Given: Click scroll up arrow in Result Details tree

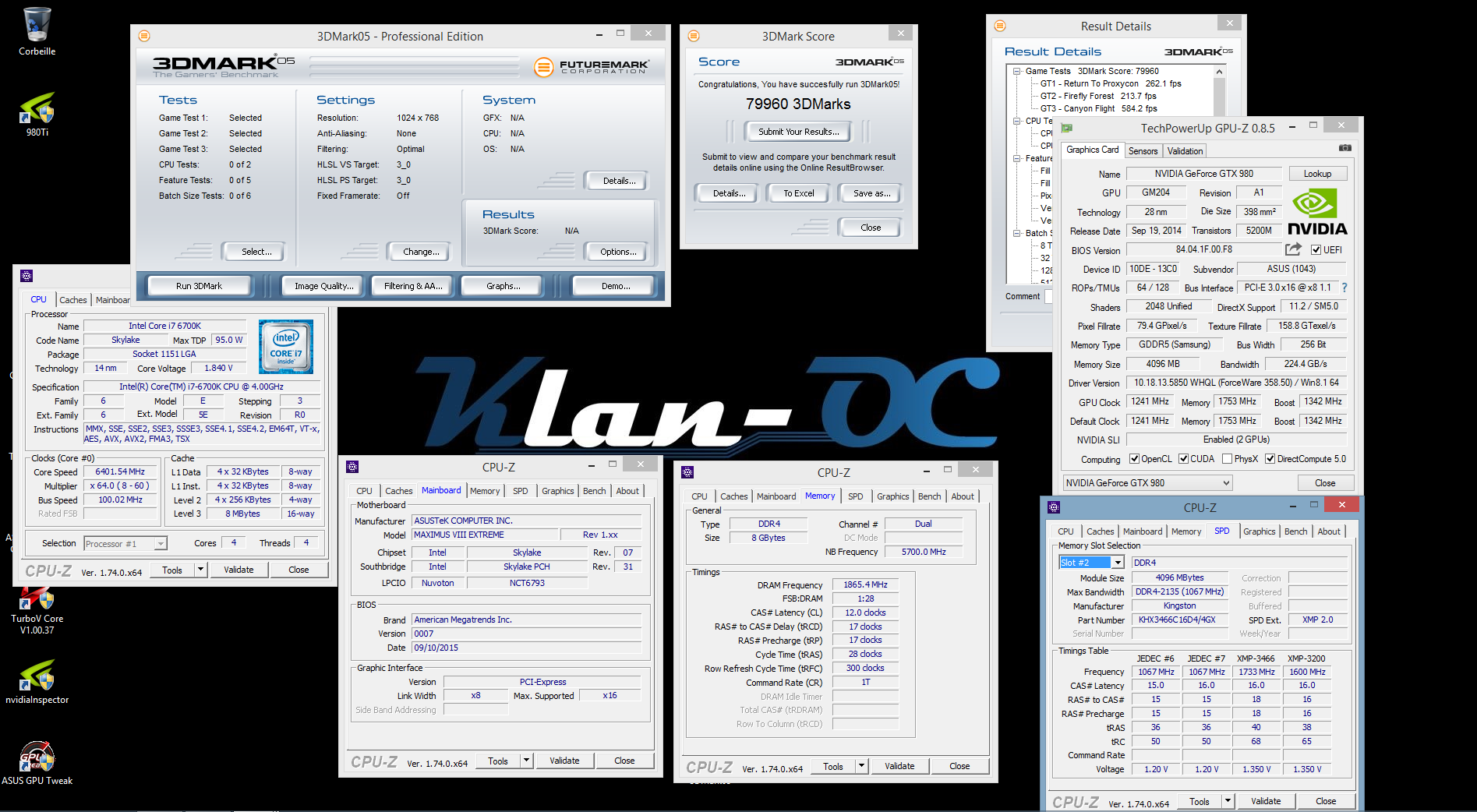Looking at the screenshot, I should pyautogui.click(x=1219, y=72).
